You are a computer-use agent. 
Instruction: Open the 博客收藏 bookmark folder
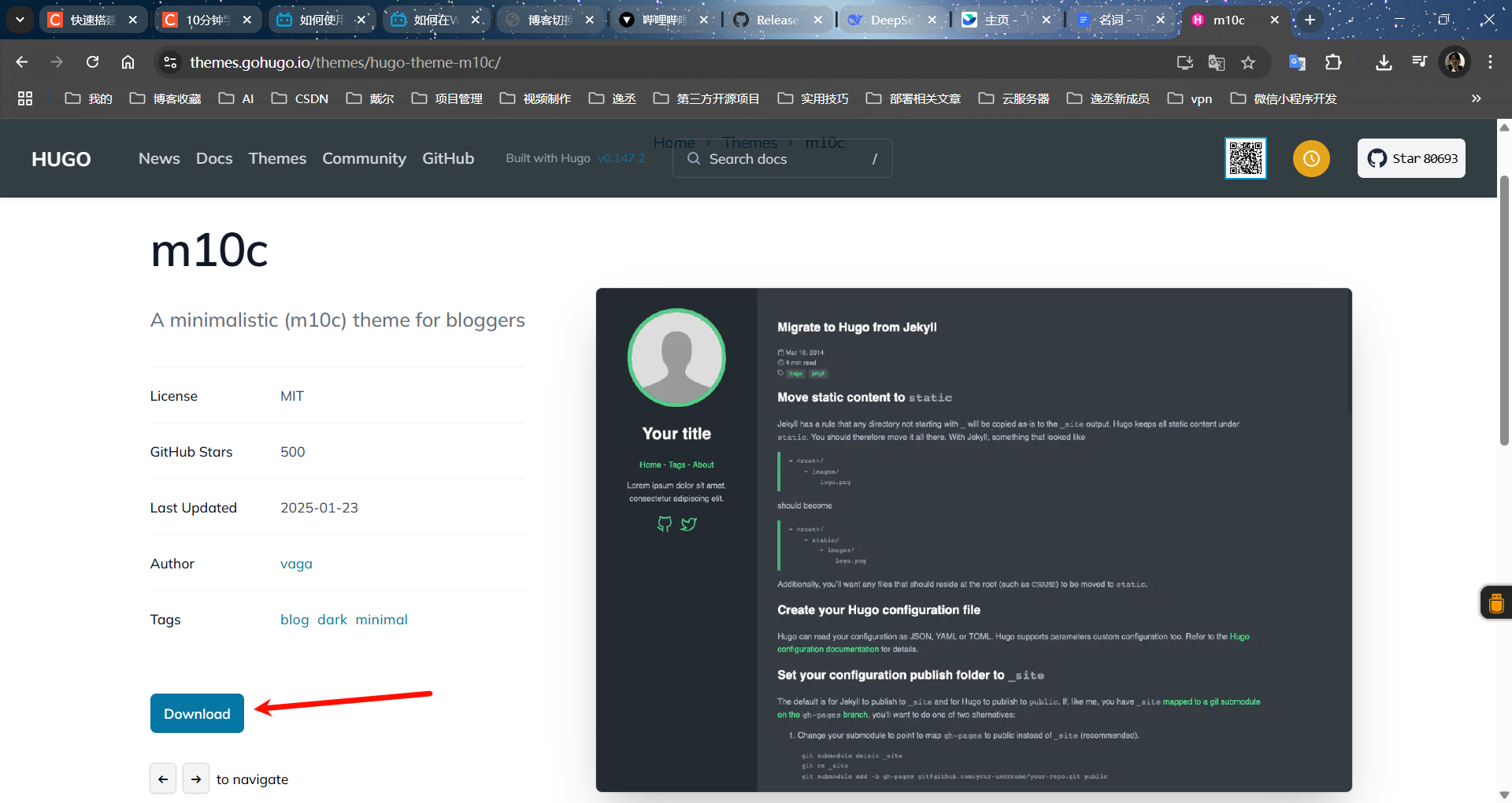click(x=165, y=98)
